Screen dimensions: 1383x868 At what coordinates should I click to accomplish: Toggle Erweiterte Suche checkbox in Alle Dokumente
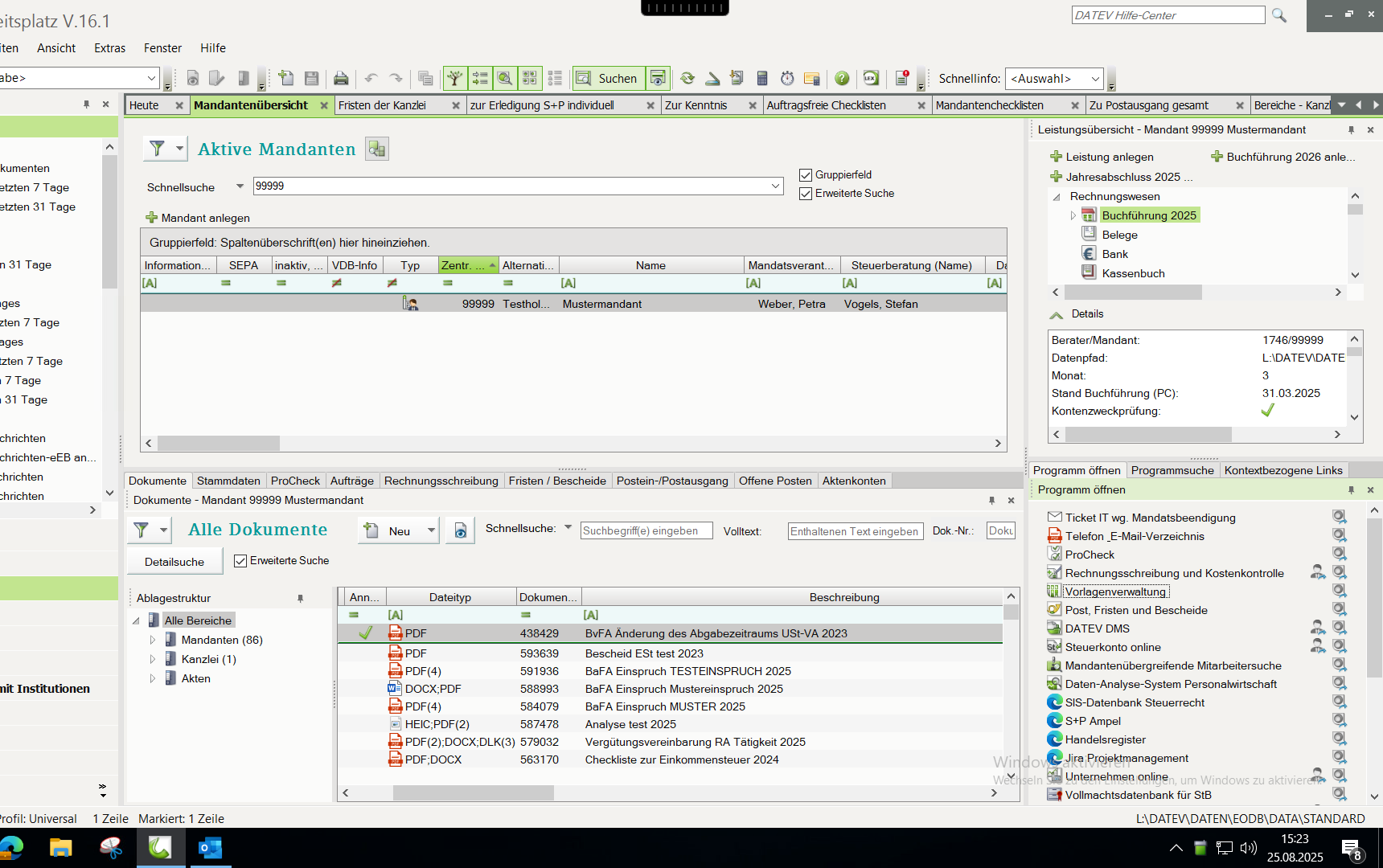[240, 561]
